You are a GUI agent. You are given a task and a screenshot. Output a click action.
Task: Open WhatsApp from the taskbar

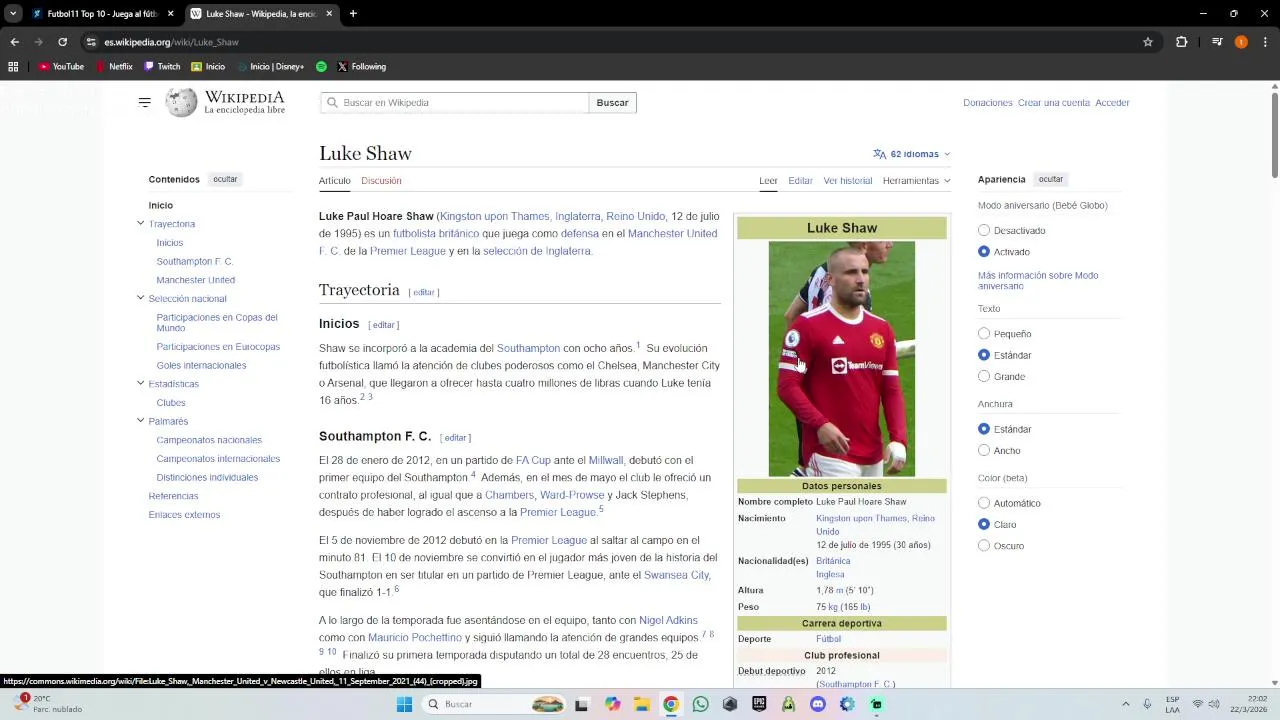point(700,704)
